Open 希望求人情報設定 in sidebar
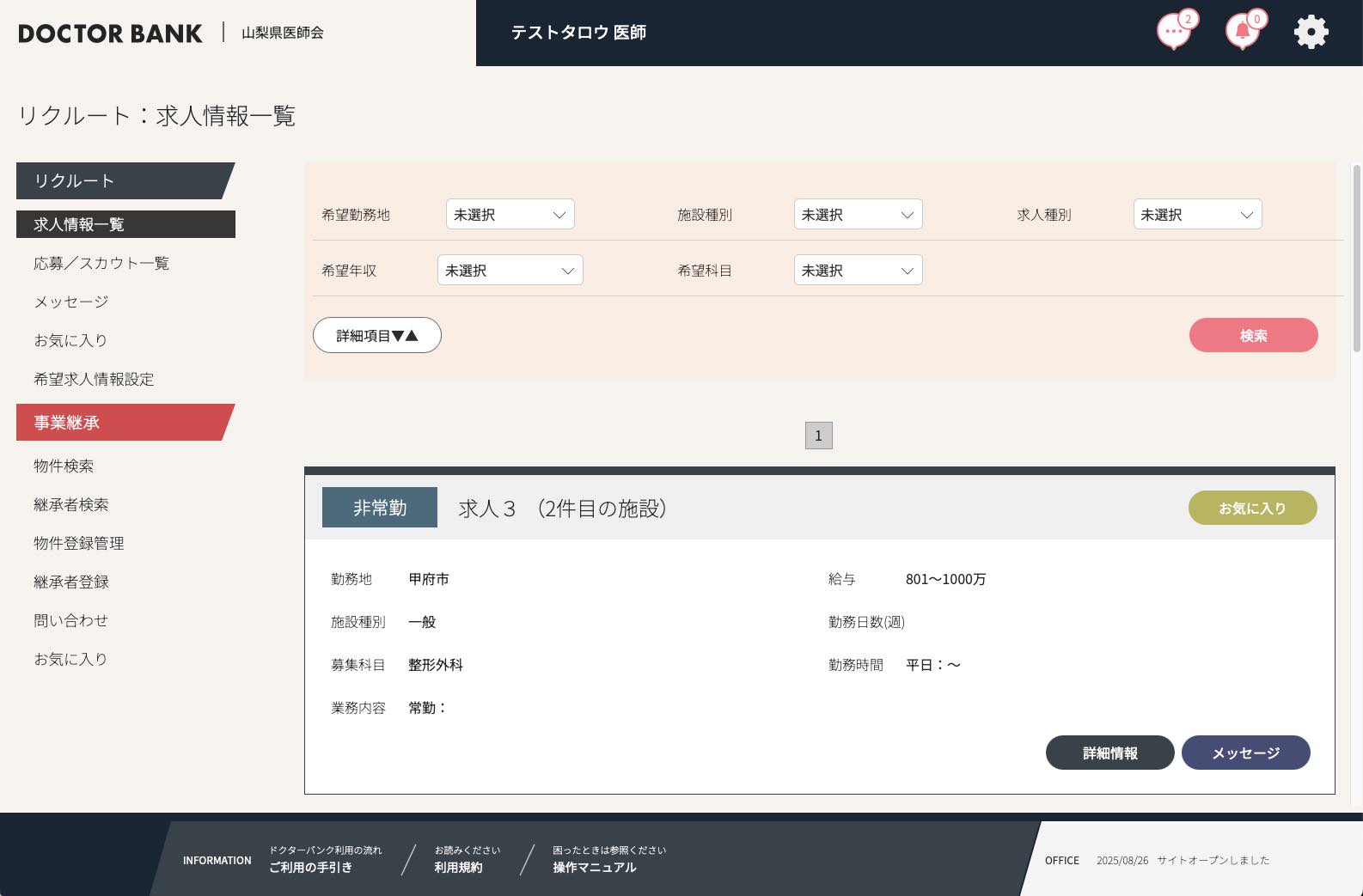This screenshot has height=896, width=1363. click(94, 380)
